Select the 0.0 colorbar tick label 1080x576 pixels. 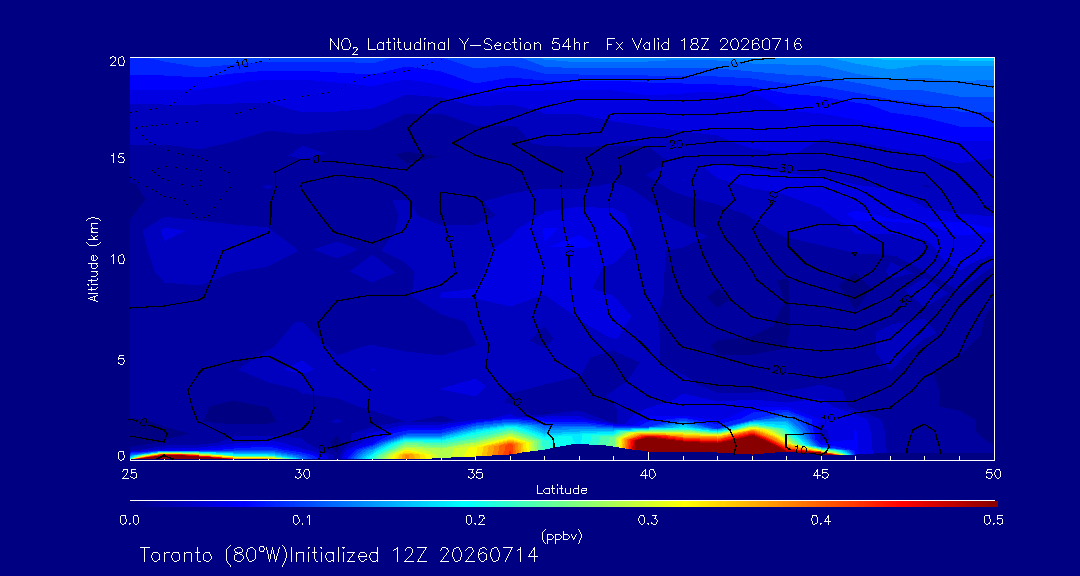(130, 521)
